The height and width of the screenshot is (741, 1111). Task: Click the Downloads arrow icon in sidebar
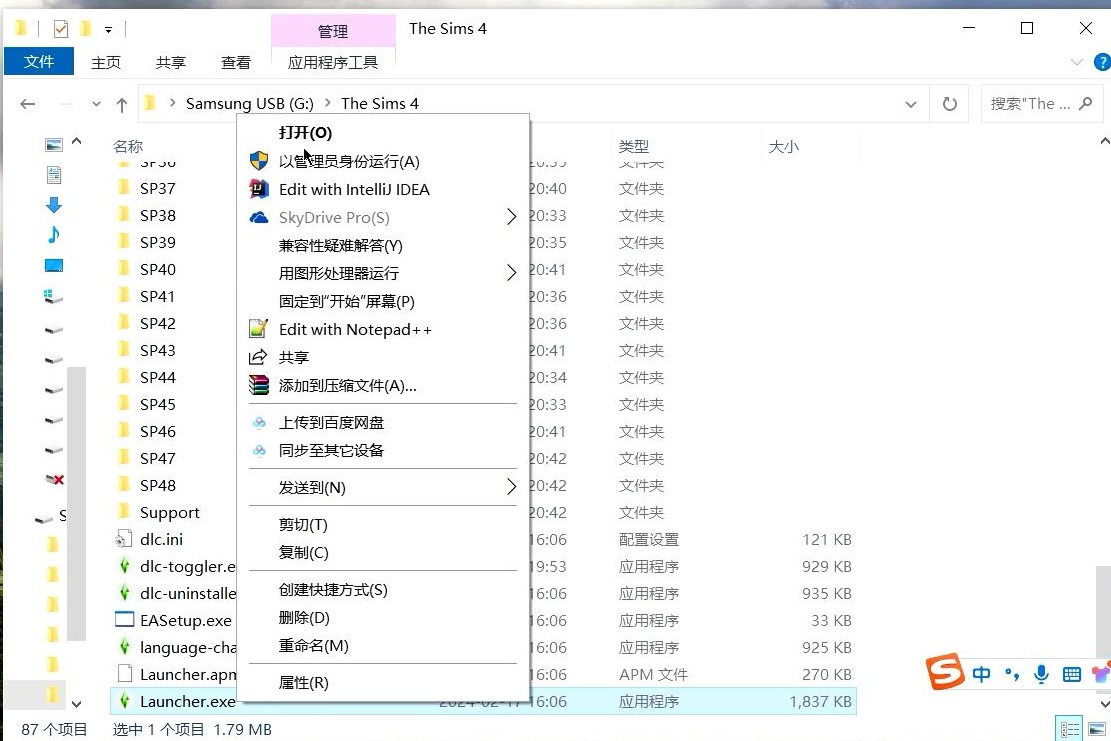[54, 205]
